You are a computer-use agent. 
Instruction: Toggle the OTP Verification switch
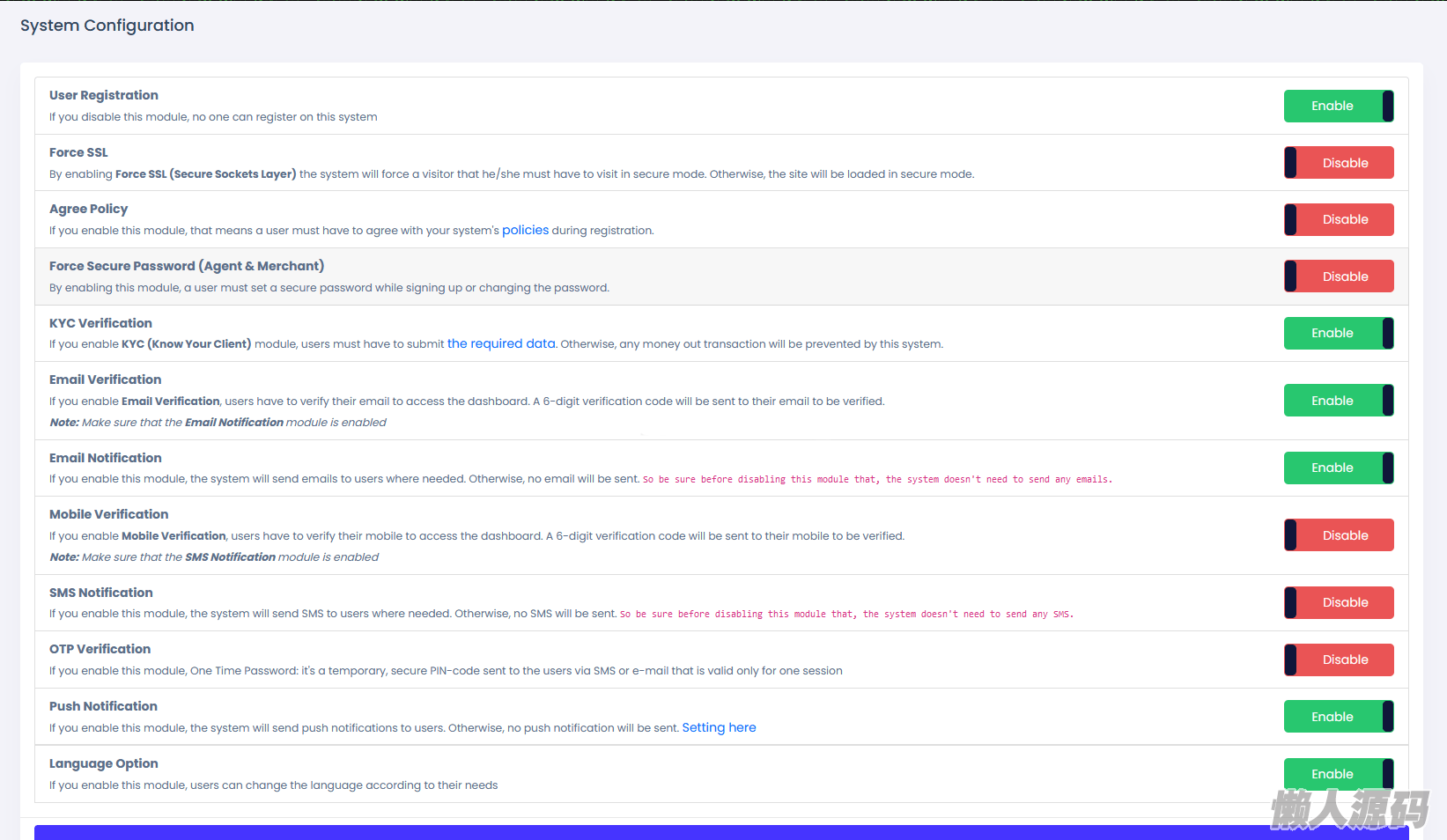(1339, 659)
